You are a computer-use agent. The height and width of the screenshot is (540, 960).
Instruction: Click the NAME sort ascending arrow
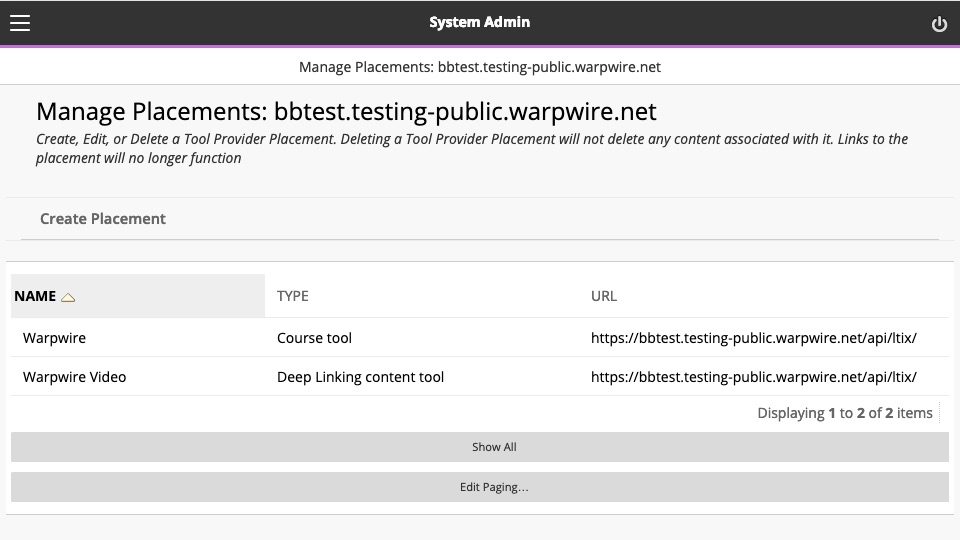click(x=68, y=298)
